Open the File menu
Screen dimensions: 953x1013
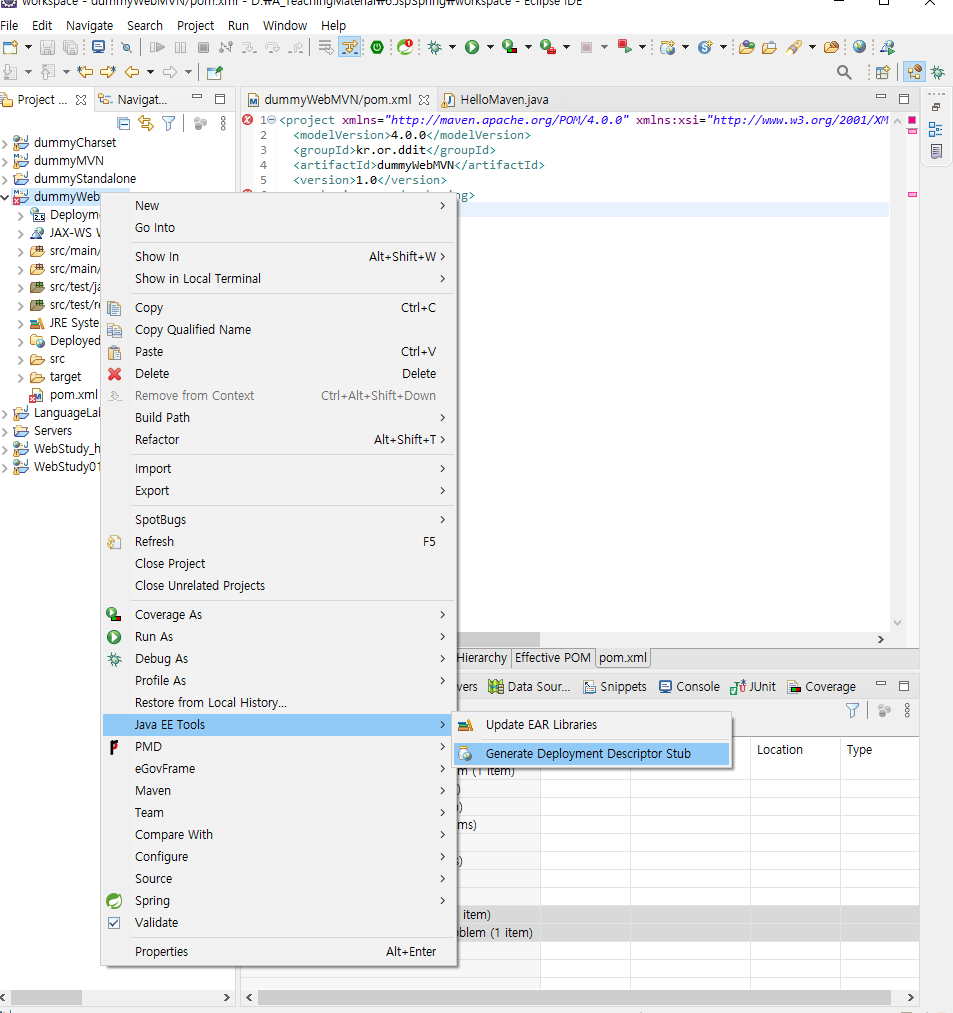[9, 25]
